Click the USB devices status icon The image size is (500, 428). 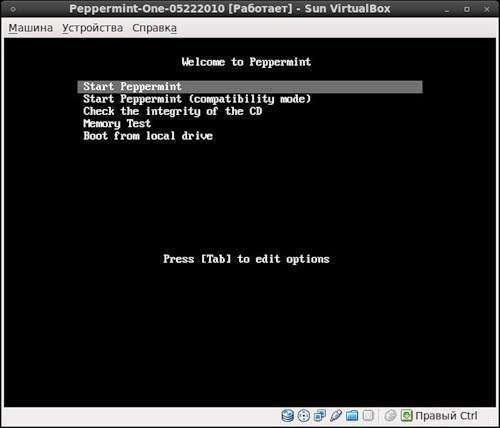pos(336,416)
